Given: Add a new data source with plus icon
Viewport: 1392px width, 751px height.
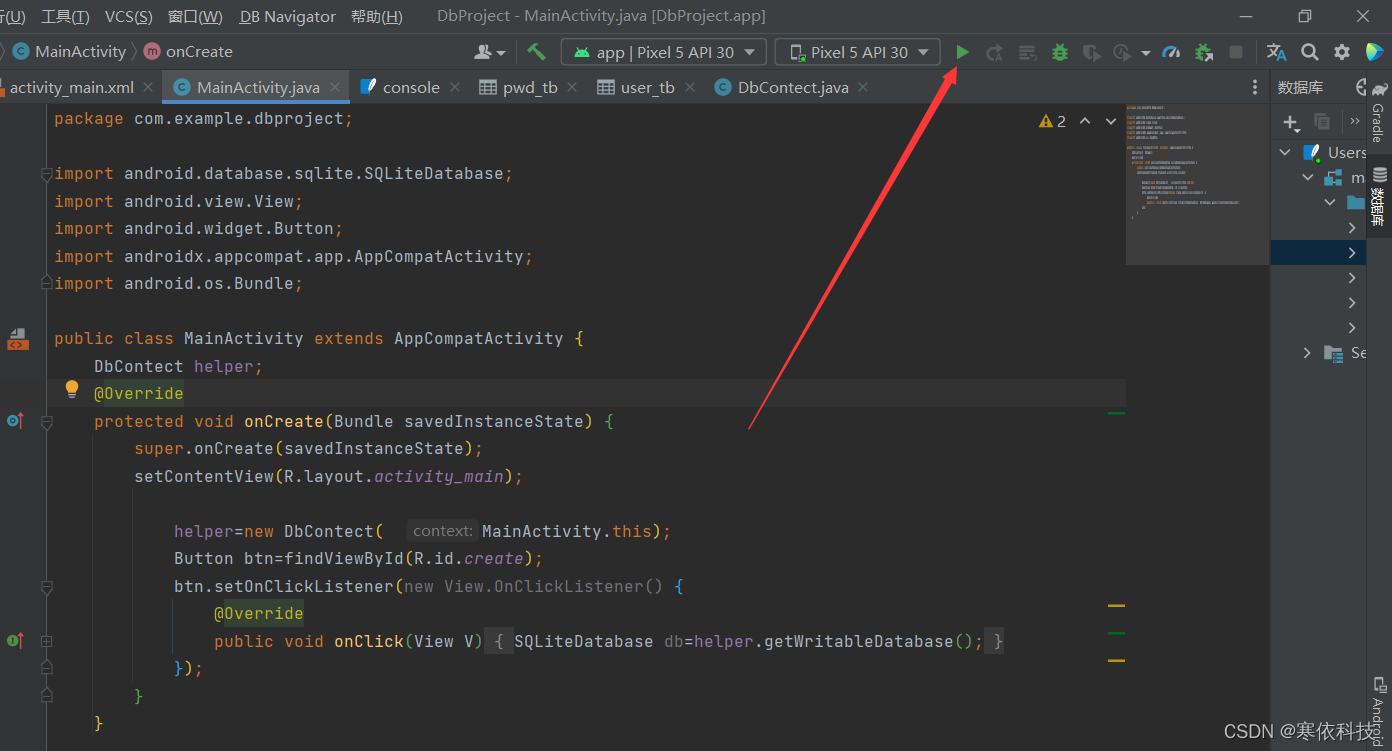Looking at the screenshot, I should click(x=1291, y=122).
